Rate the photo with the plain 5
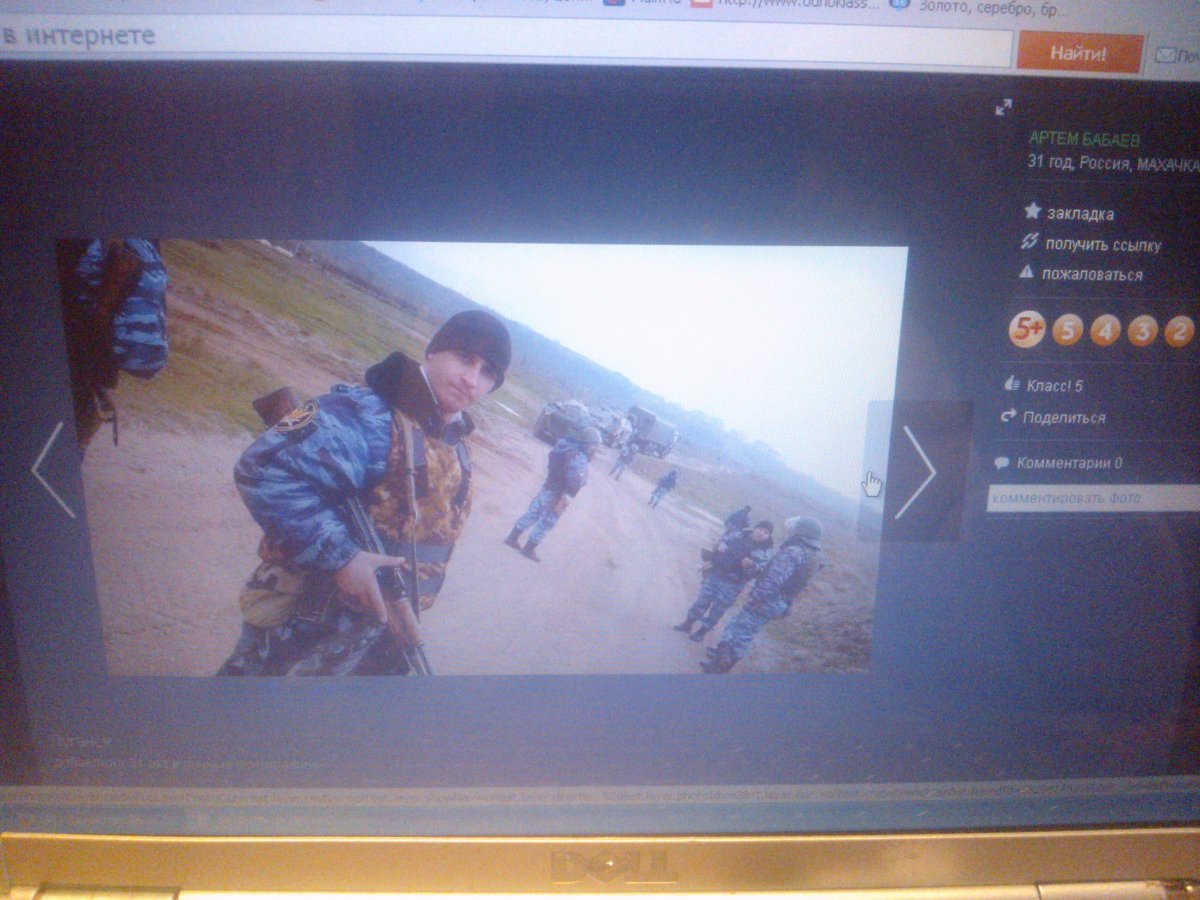Viewport: 1200px width, 900px height. click(1068, 329)
